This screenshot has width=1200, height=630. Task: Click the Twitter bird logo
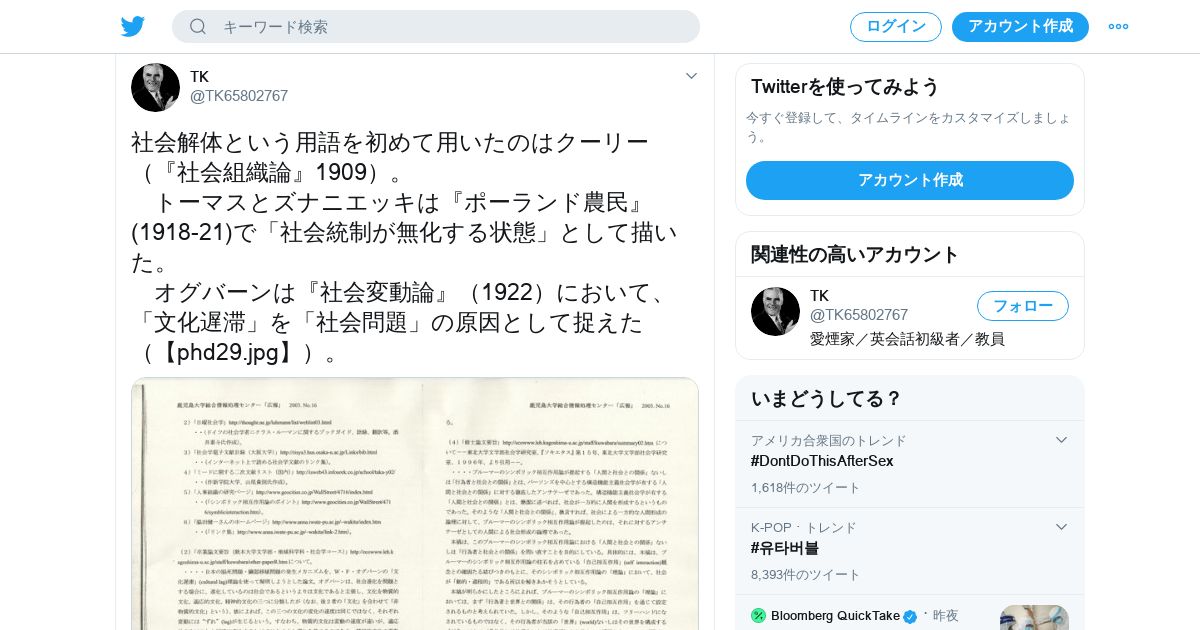[133, 27]
